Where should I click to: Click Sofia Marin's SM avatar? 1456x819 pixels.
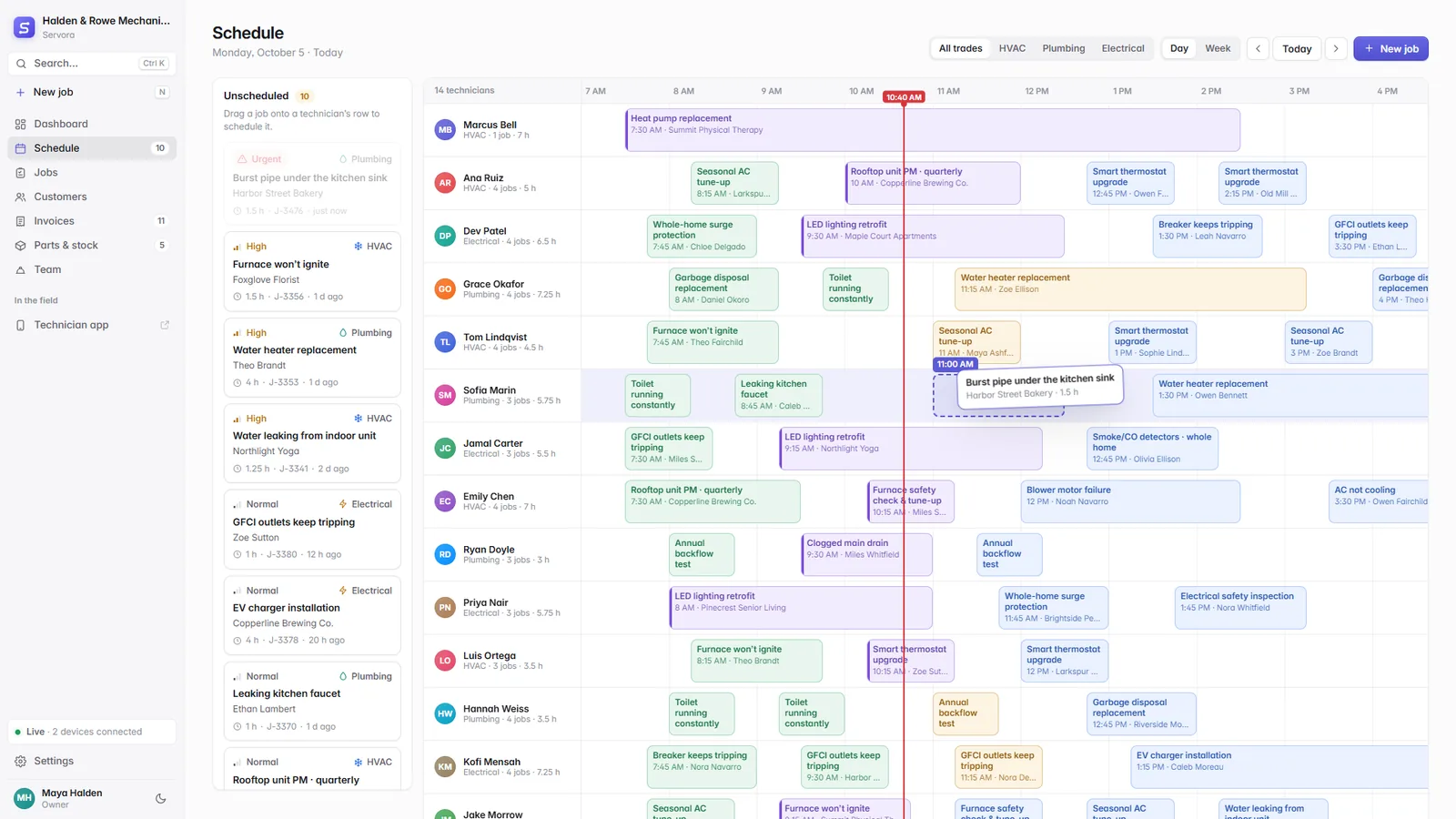point(445,395)
